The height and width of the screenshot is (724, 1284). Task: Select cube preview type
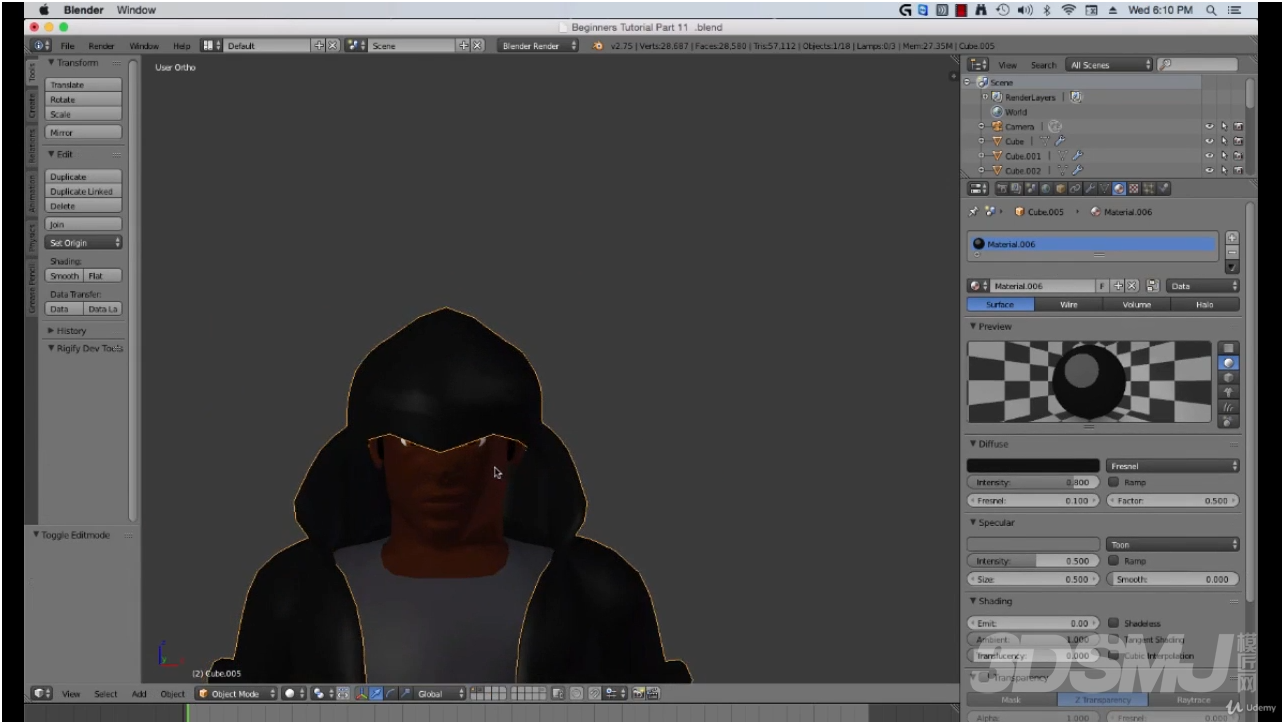point(1229,378)
